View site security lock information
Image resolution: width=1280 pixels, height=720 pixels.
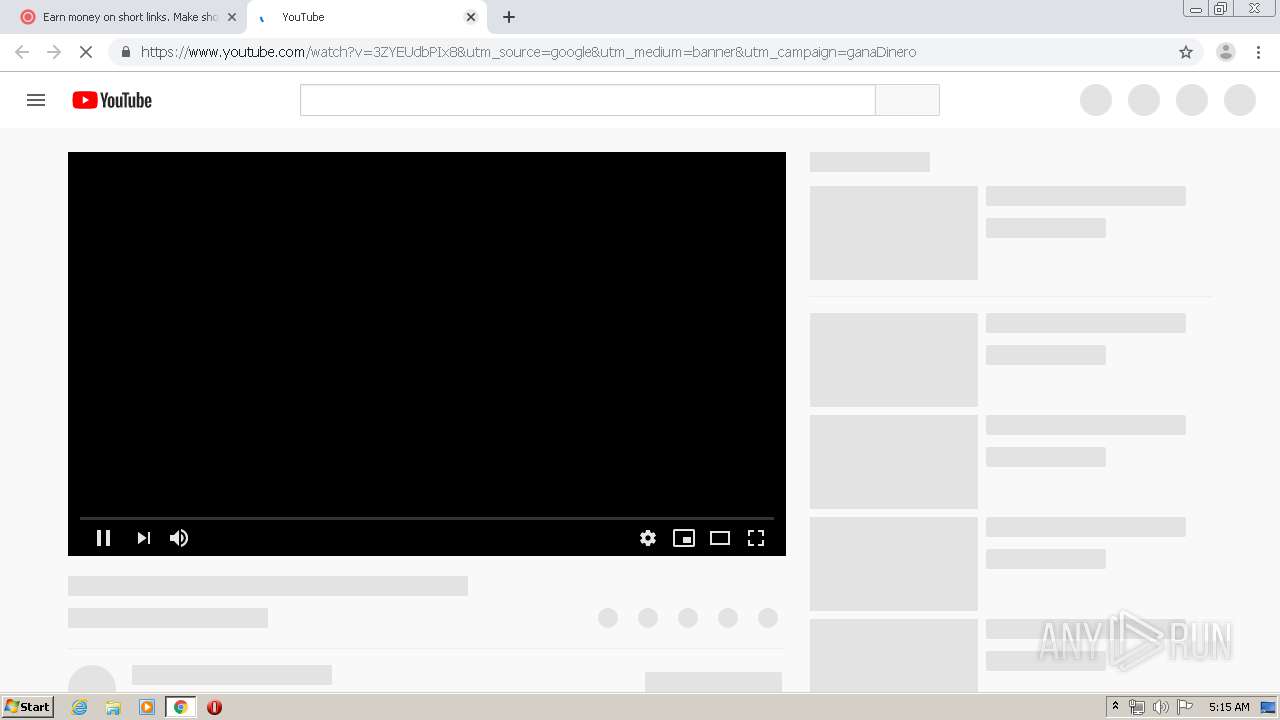click(x=125, y=52)
